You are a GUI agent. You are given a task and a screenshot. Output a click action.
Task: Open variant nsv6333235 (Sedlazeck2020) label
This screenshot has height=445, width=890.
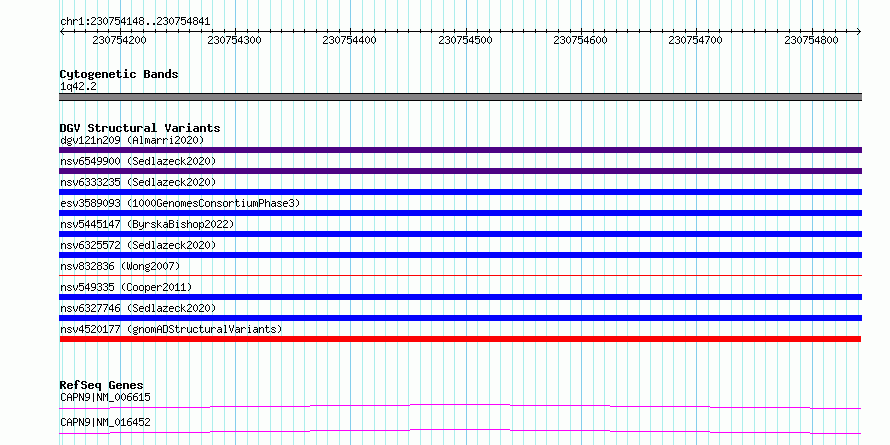[x=138, y=182]
